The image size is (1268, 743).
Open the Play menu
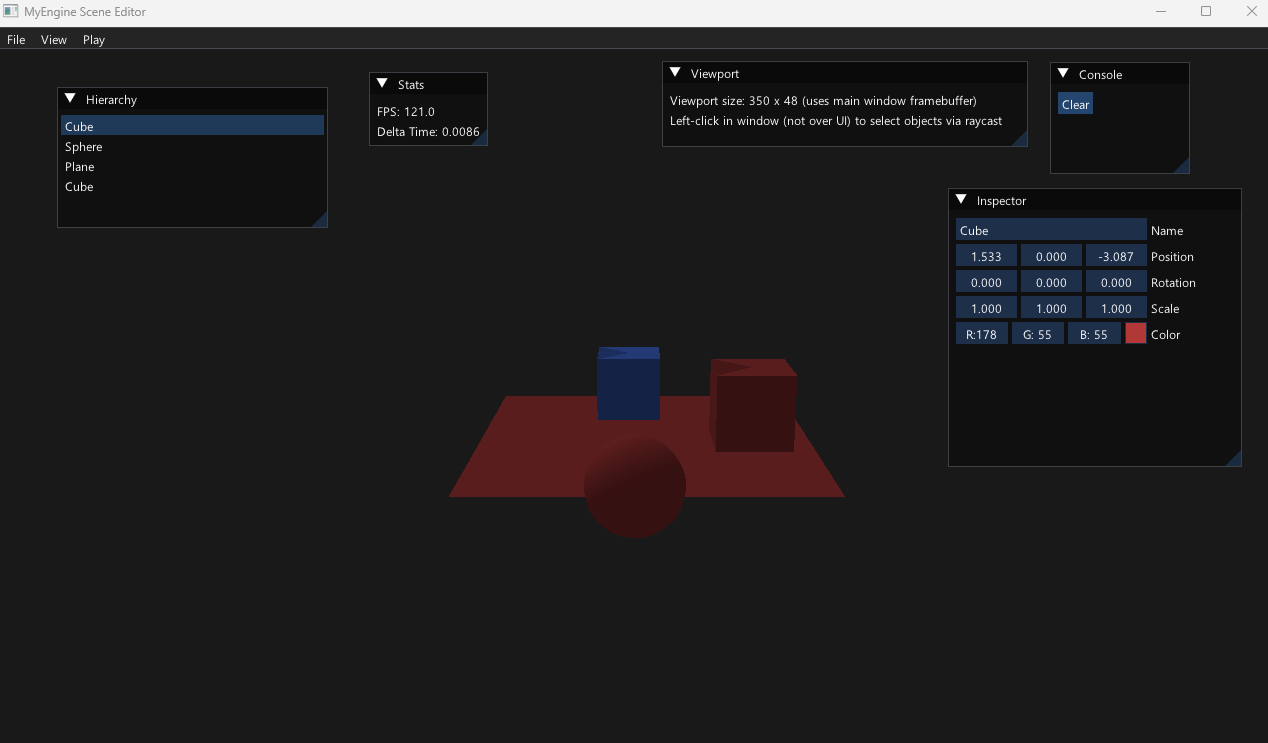94,40
